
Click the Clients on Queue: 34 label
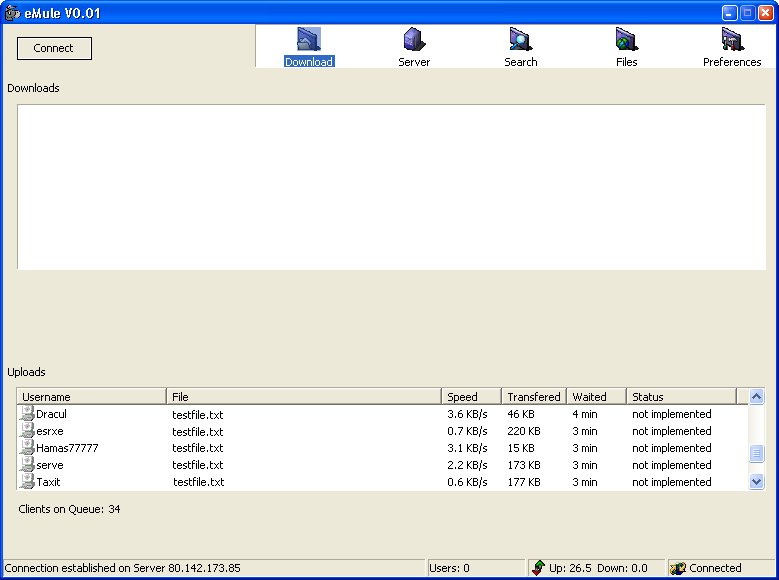pos(69,509)
